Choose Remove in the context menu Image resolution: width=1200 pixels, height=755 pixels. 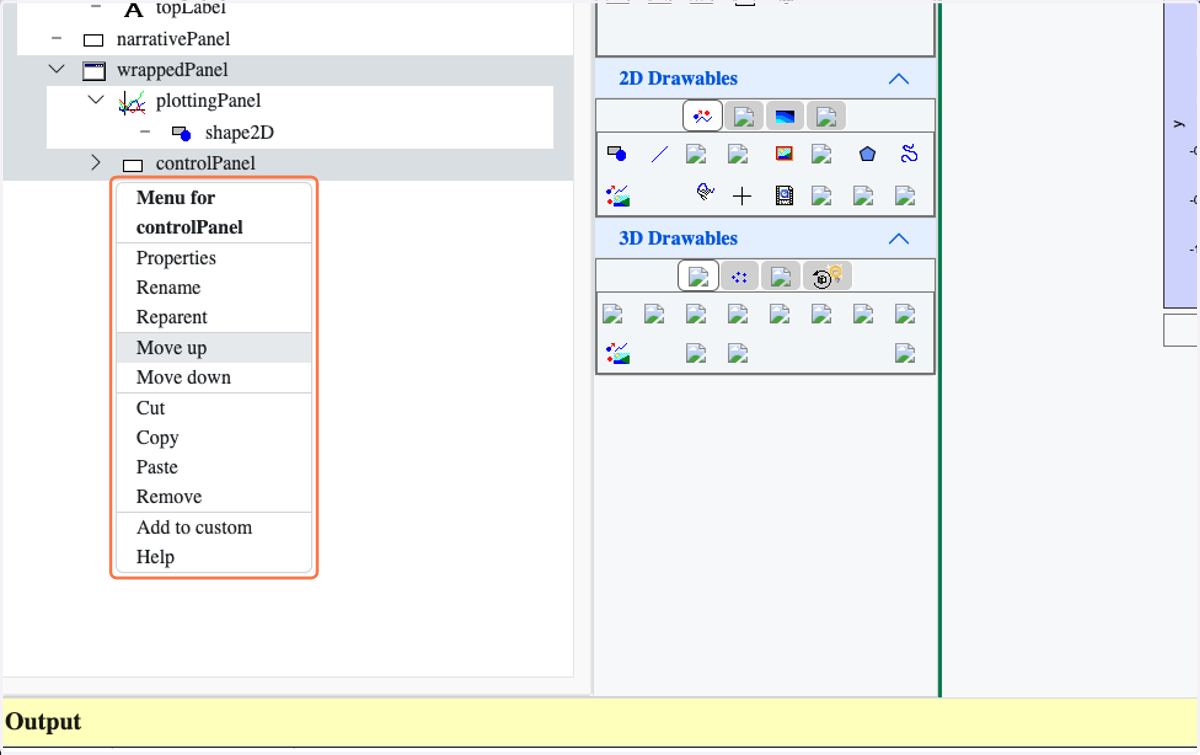(214, 497)
